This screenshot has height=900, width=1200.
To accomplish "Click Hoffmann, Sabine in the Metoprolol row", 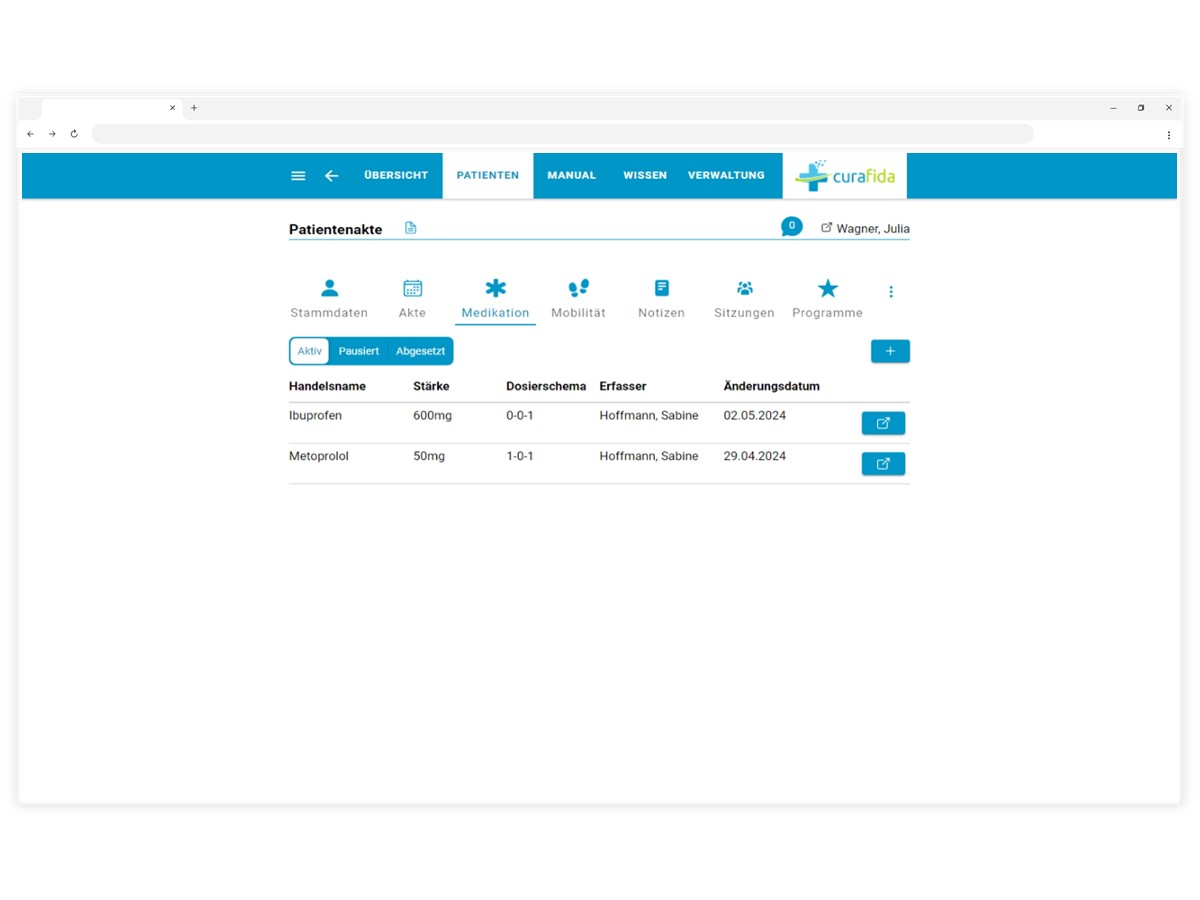I will click(x=649, y=456).
